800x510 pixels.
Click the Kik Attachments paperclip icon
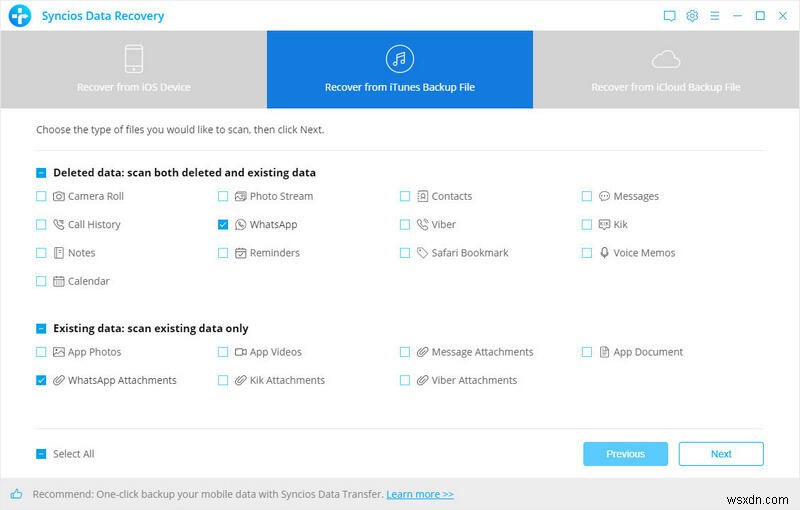240,380
